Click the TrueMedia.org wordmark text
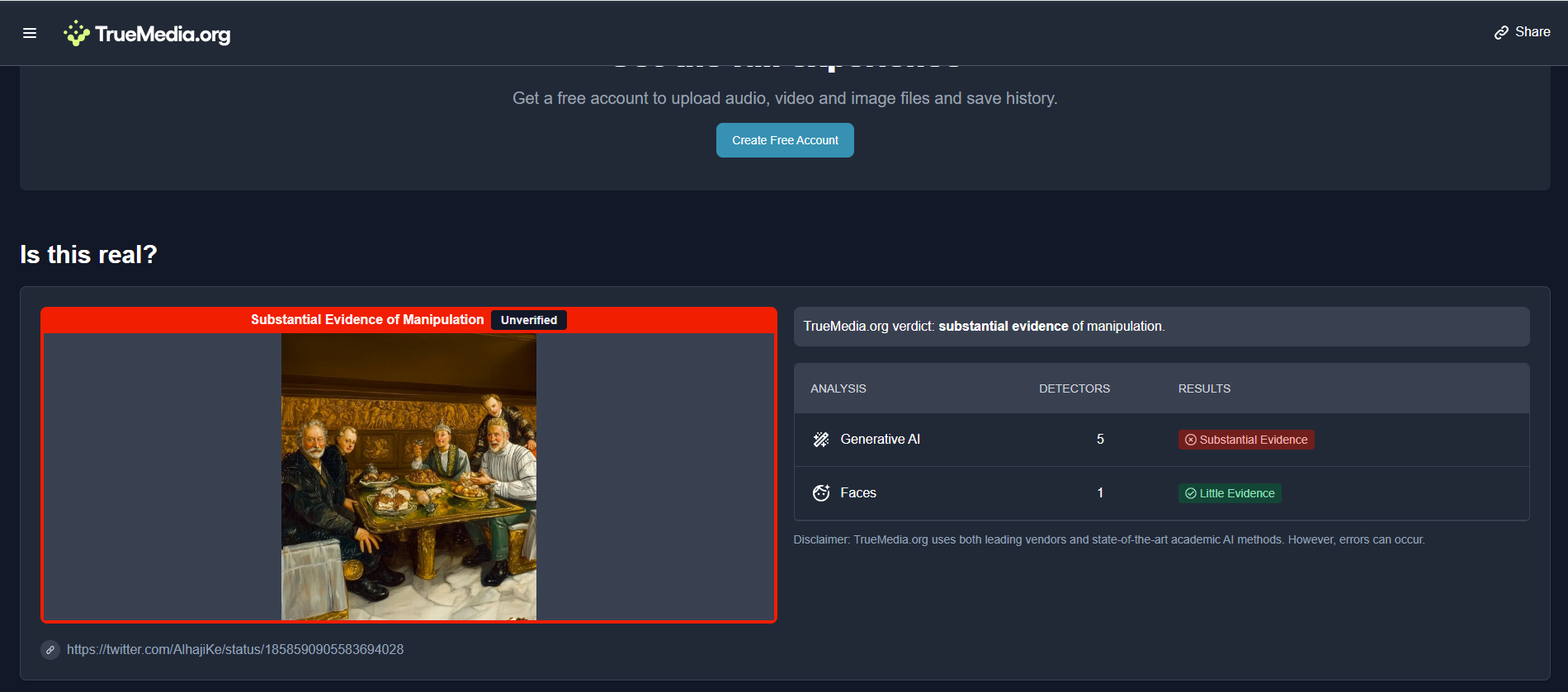 [x=163, y=34]
